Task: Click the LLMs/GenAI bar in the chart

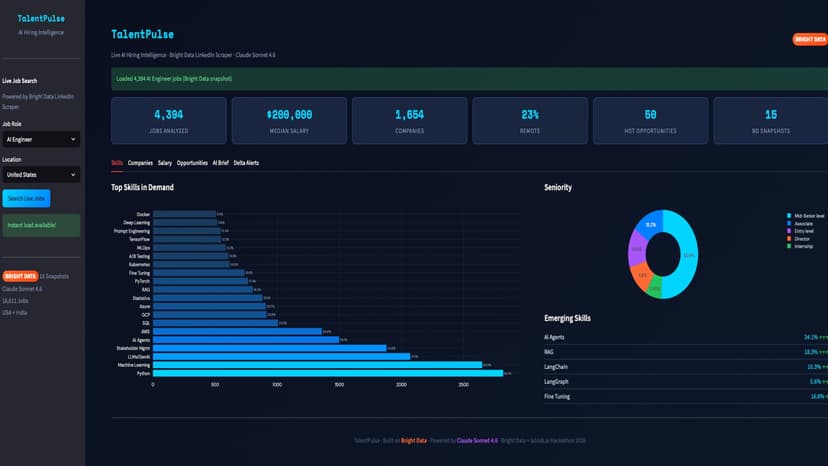Action: pos(281,357)
